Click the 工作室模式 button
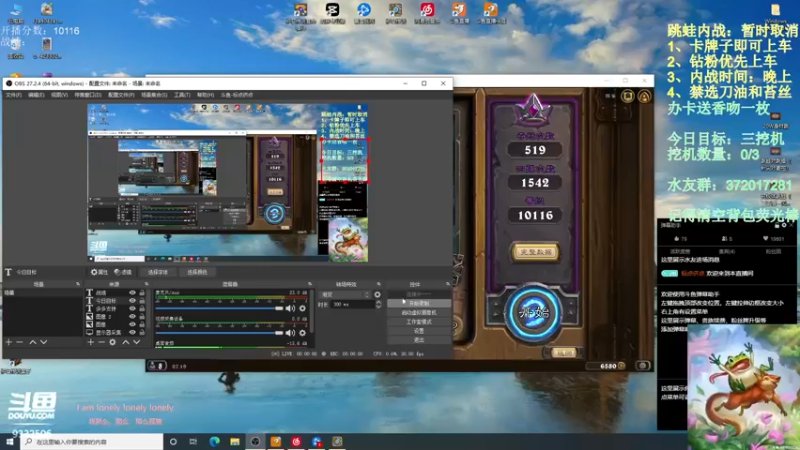Viewport: 800px width, 450px height. pos(419,321)
